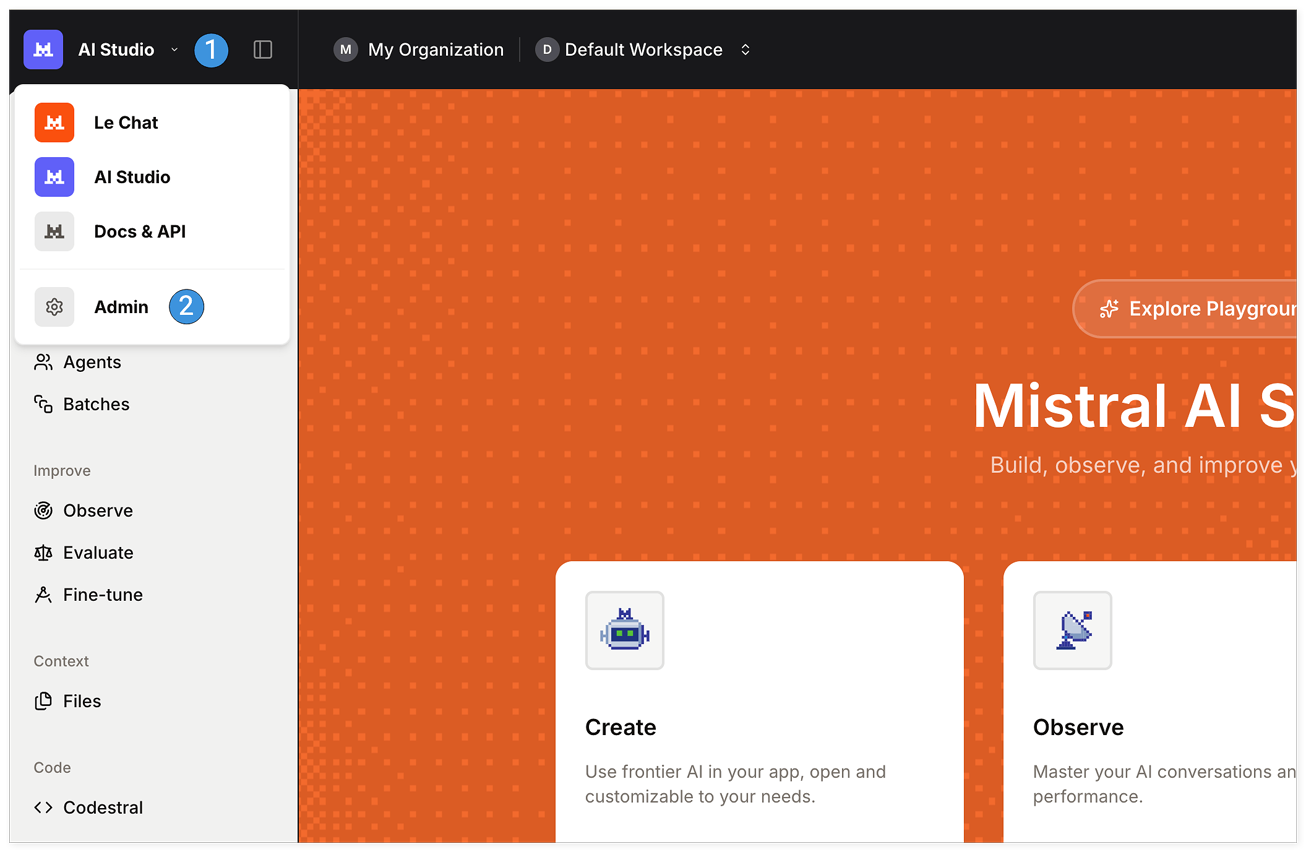The width and height of the screenshot is (1306, 852).
Task: Click the purple AI Studio logo in header
Action: point(44,49)
